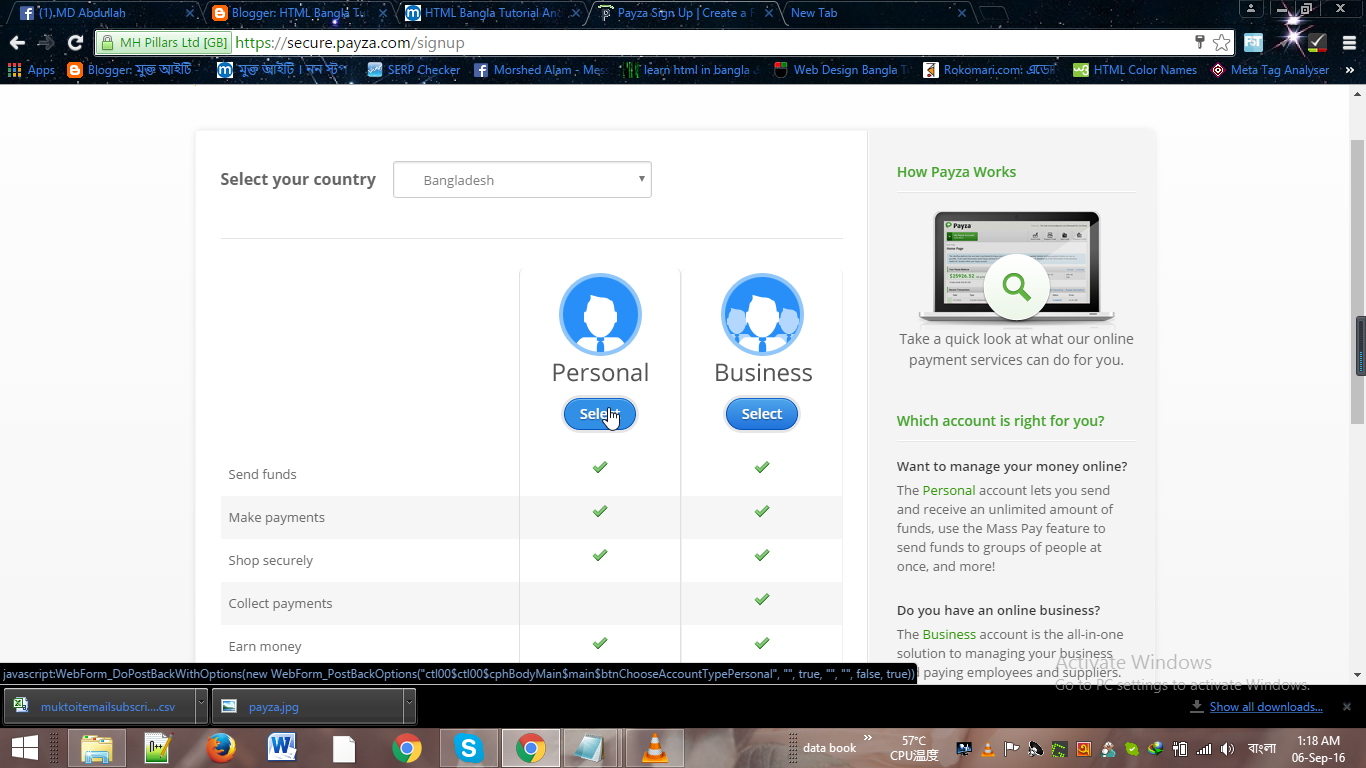Image resolution: width=1366 pixels, height=768 pixels.
Task: Click the 'Make payments' feature row label
Action: click(276, 517)
